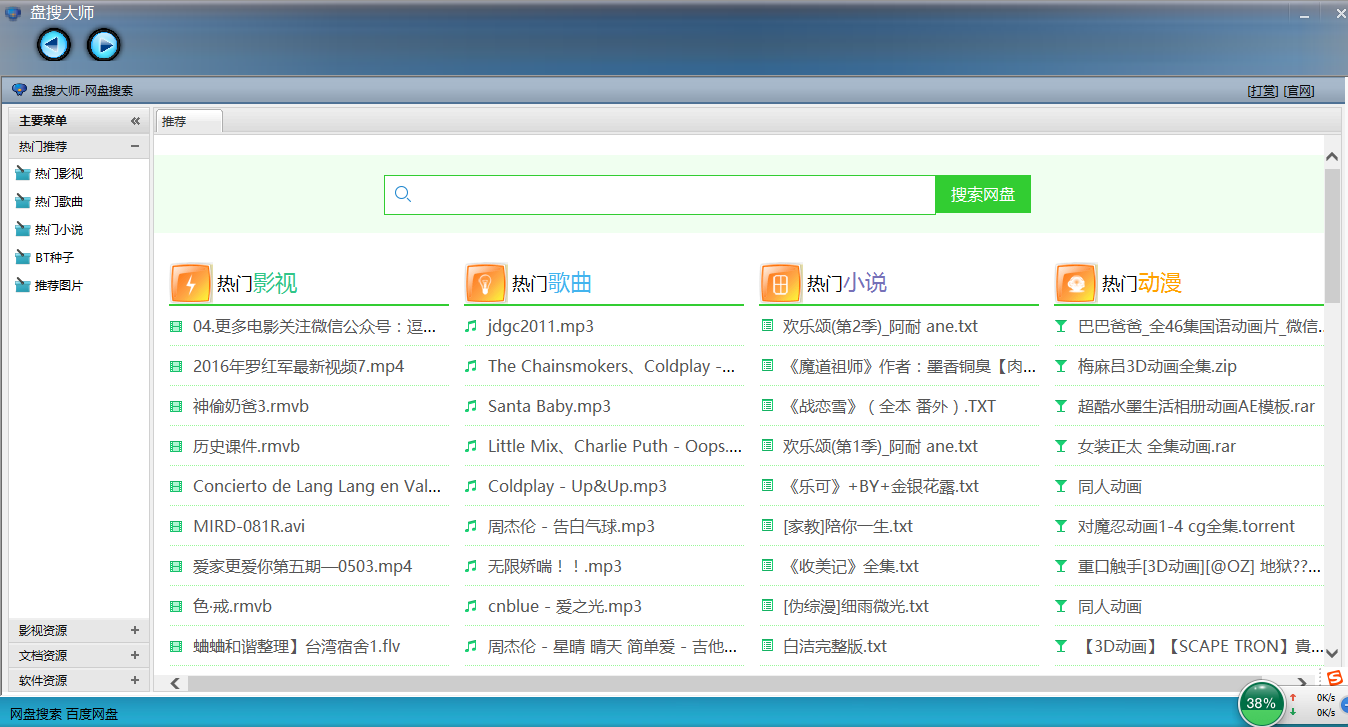This screenshot has width=1348, height=727.
Task: Click the back navigation arrow button
Action: 54,44
